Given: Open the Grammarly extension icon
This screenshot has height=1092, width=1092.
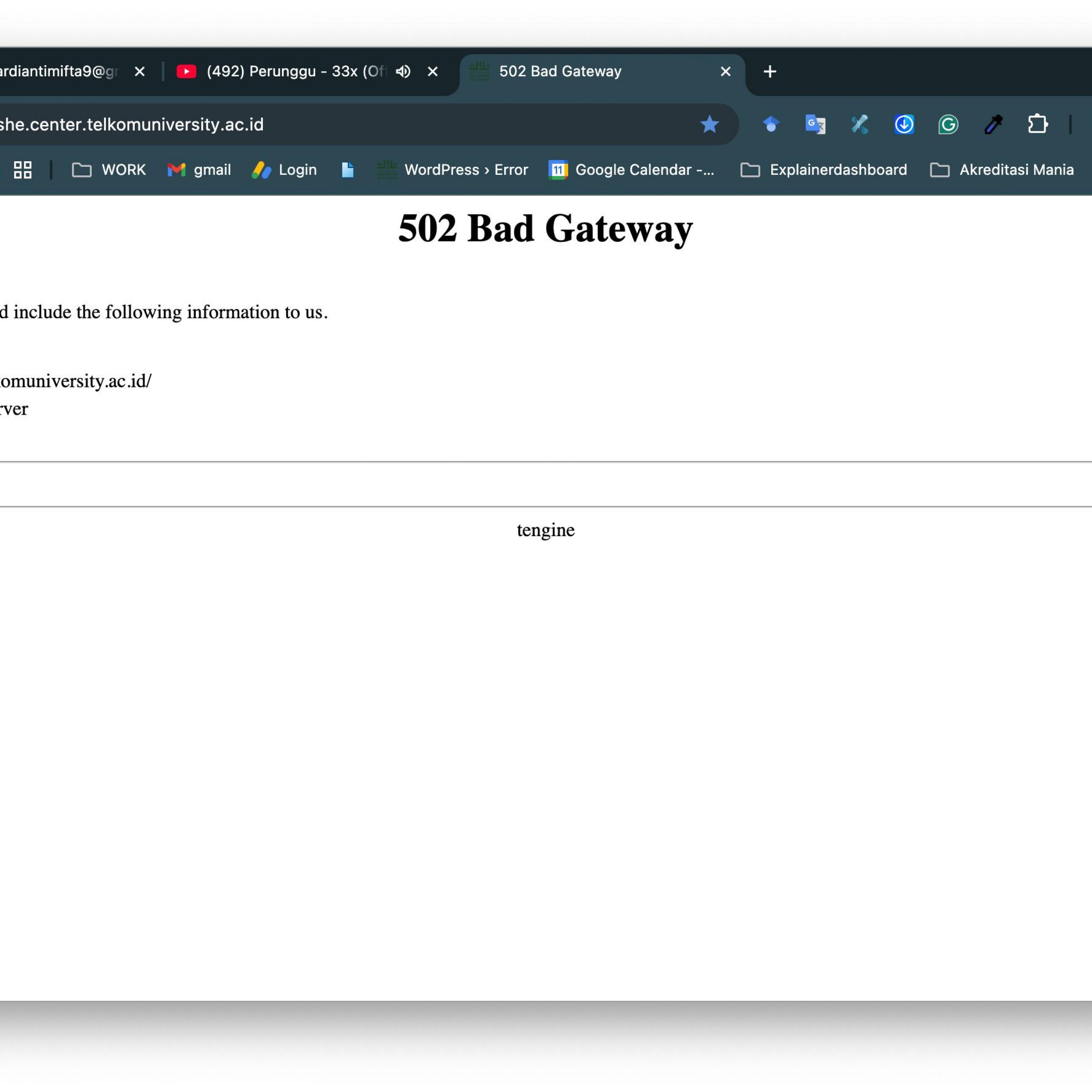Looking at the screenshot, I should coord(948,125).
